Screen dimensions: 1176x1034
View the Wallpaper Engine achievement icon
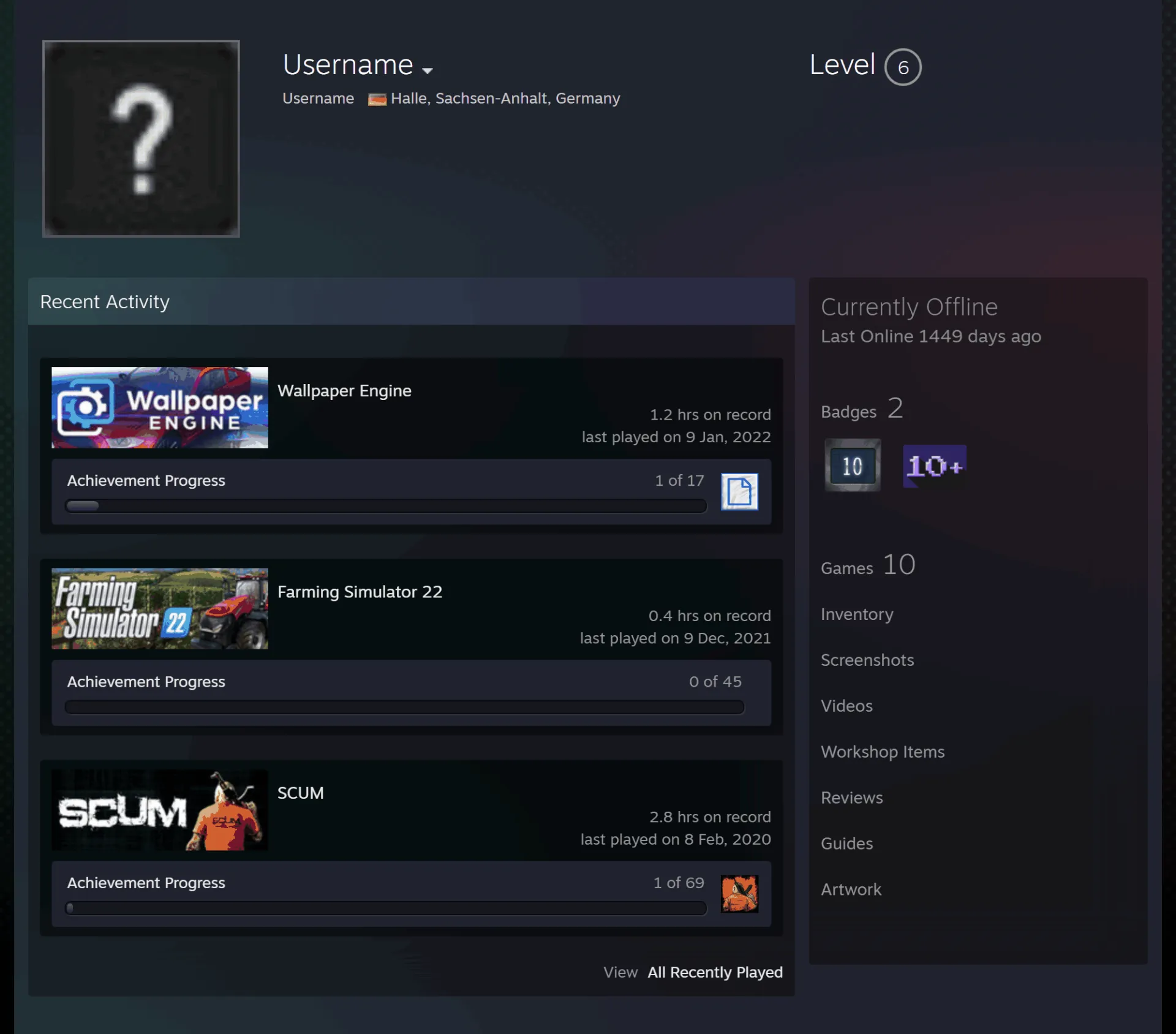tap(739, 491)
